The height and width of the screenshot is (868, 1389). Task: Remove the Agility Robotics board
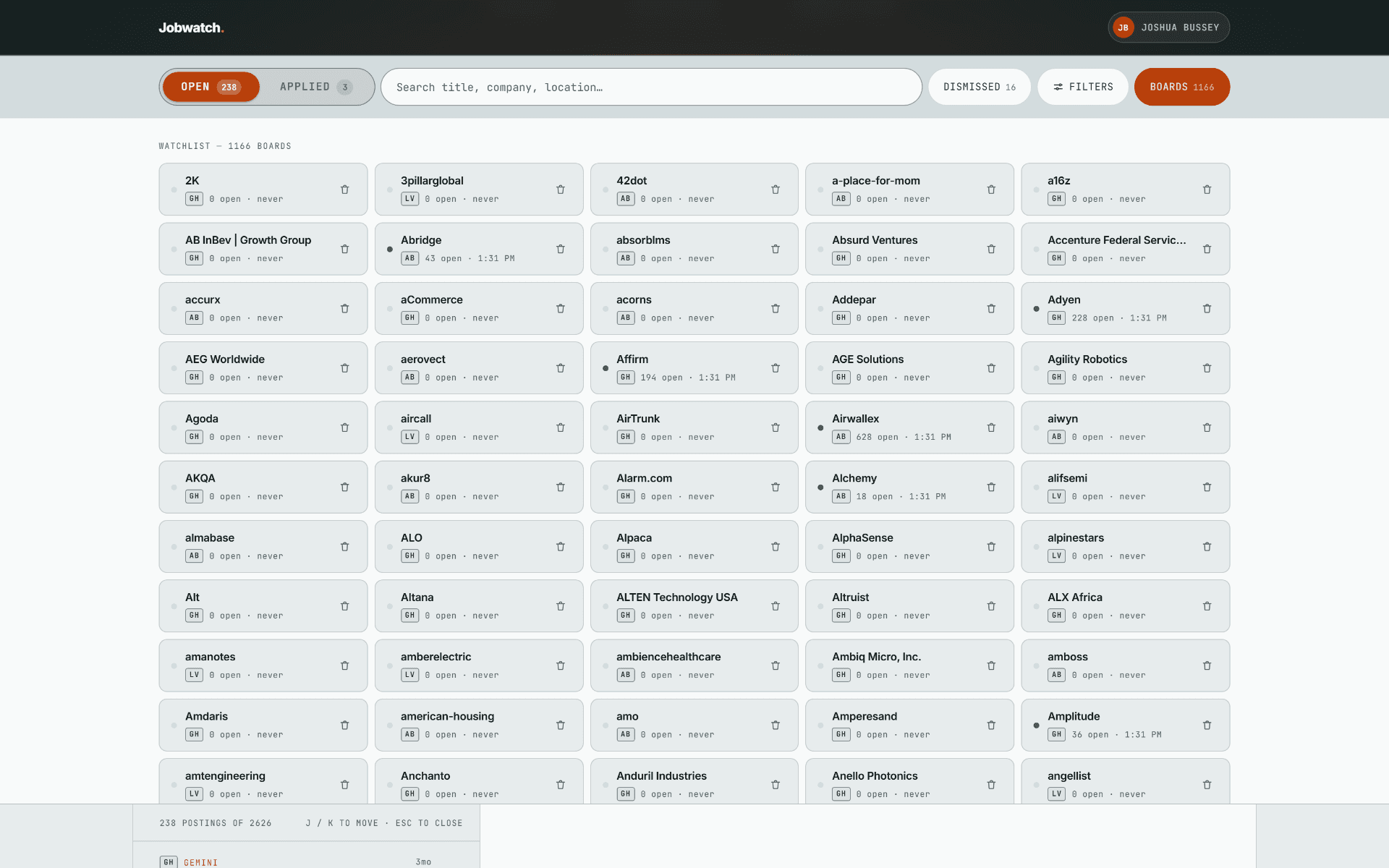click(1207, 368)
